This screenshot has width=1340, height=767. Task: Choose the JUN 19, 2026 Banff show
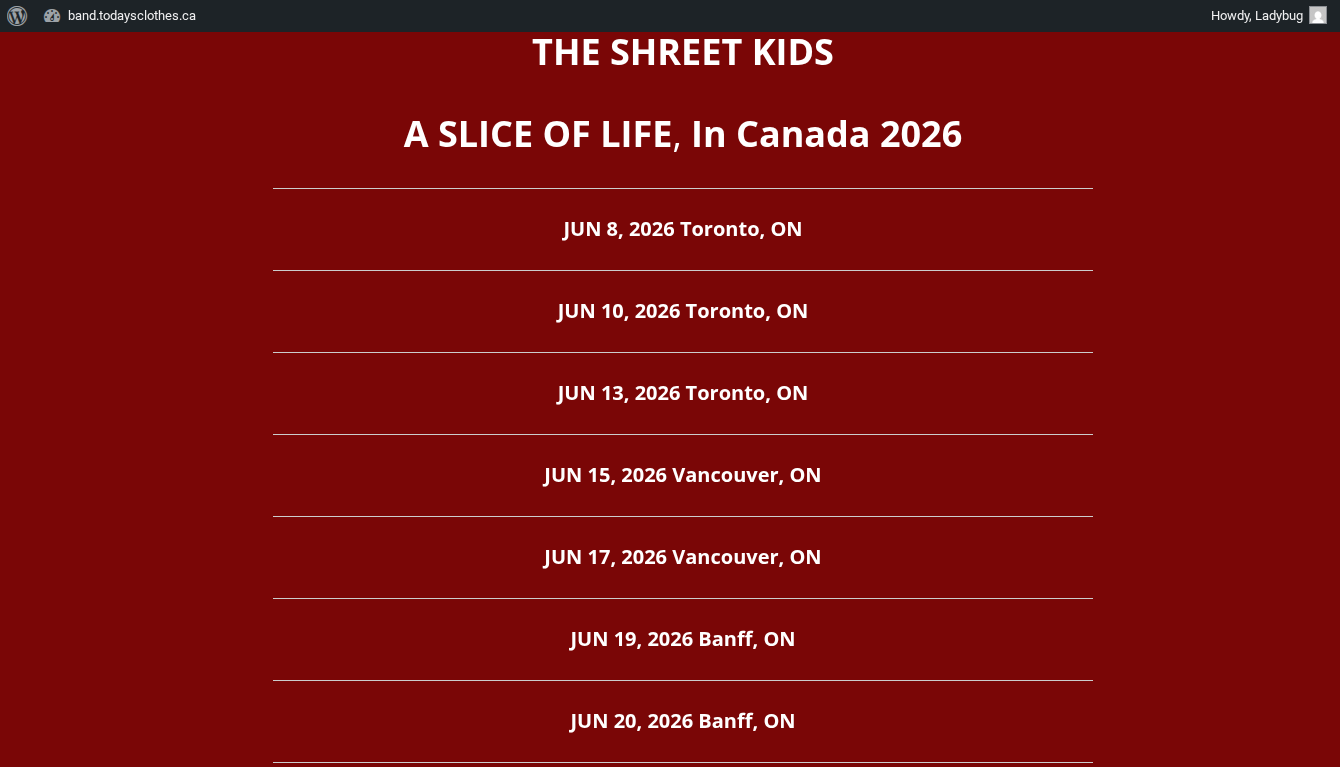click(x=682, y=639)
